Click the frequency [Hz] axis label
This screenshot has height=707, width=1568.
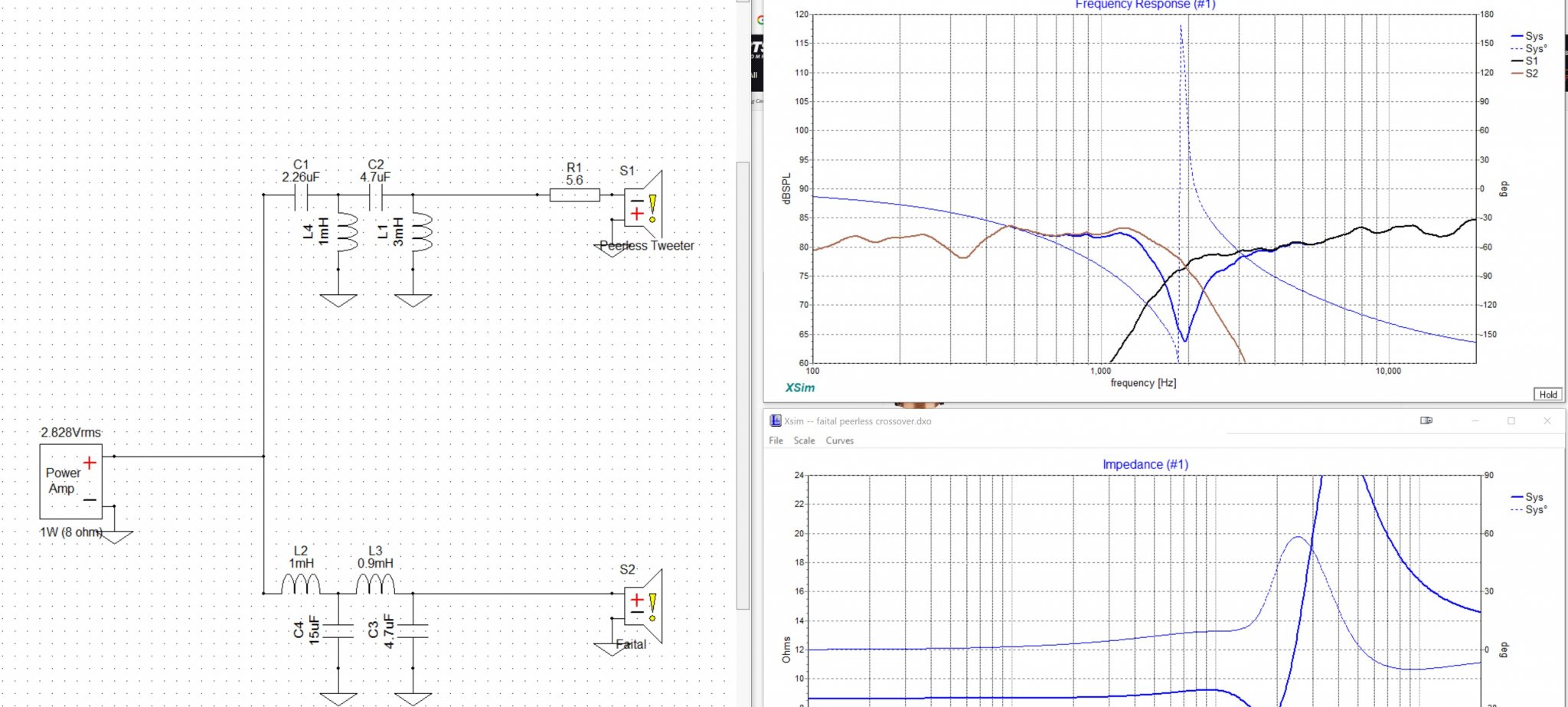point(1143,382)
